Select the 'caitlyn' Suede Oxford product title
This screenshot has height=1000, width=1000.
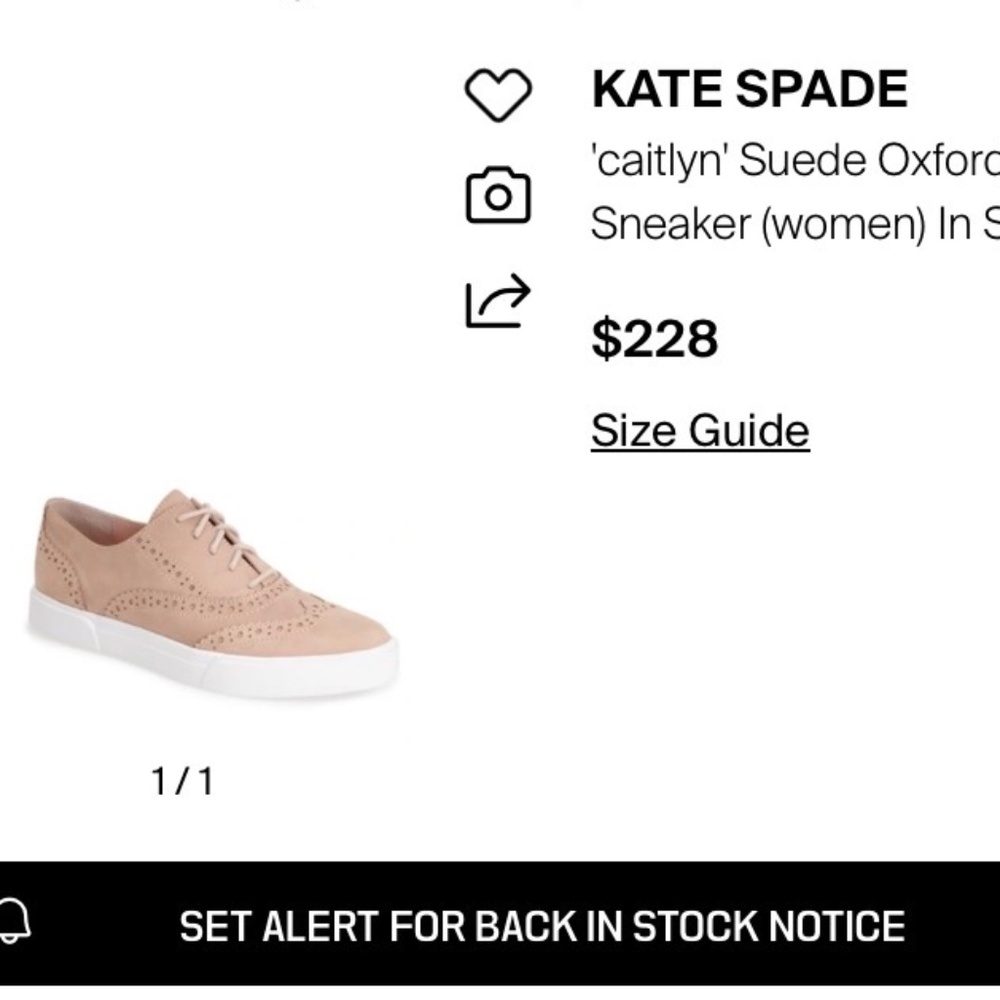(790, 190)
